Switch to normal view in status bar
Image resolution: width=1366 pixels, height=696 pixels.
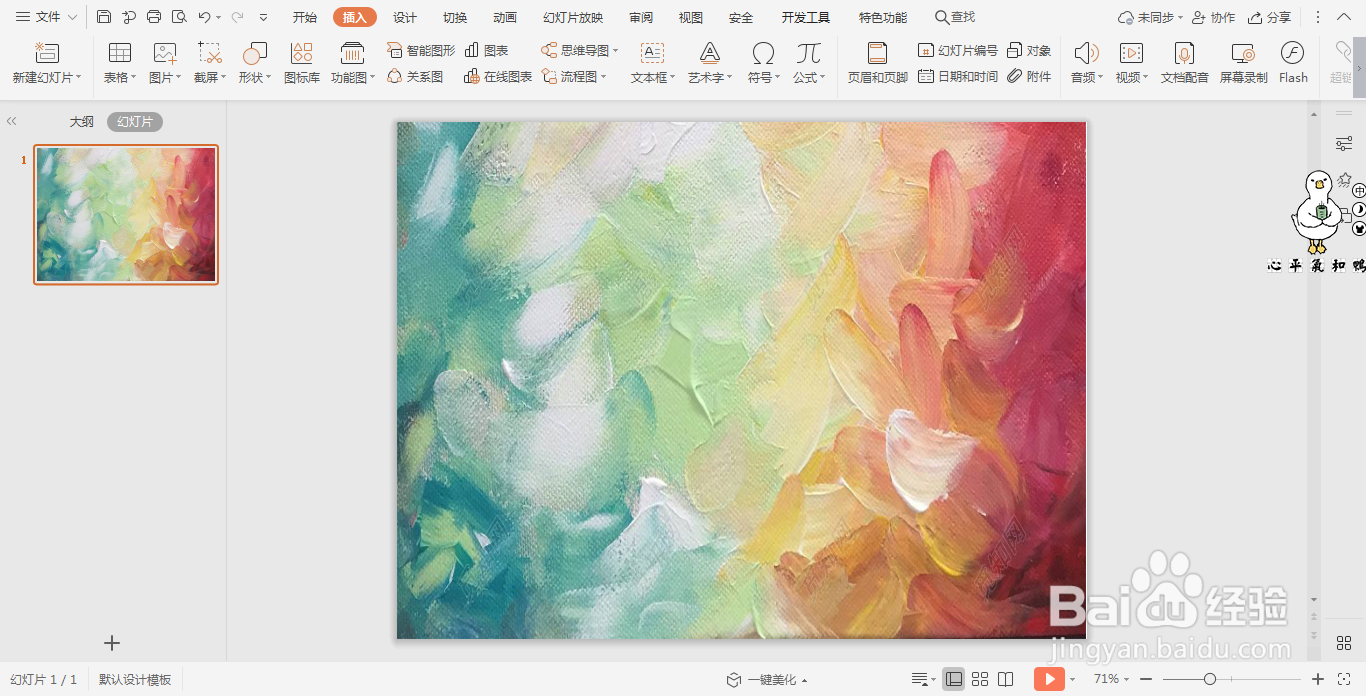pyautogui.click(x=954, y=679)
